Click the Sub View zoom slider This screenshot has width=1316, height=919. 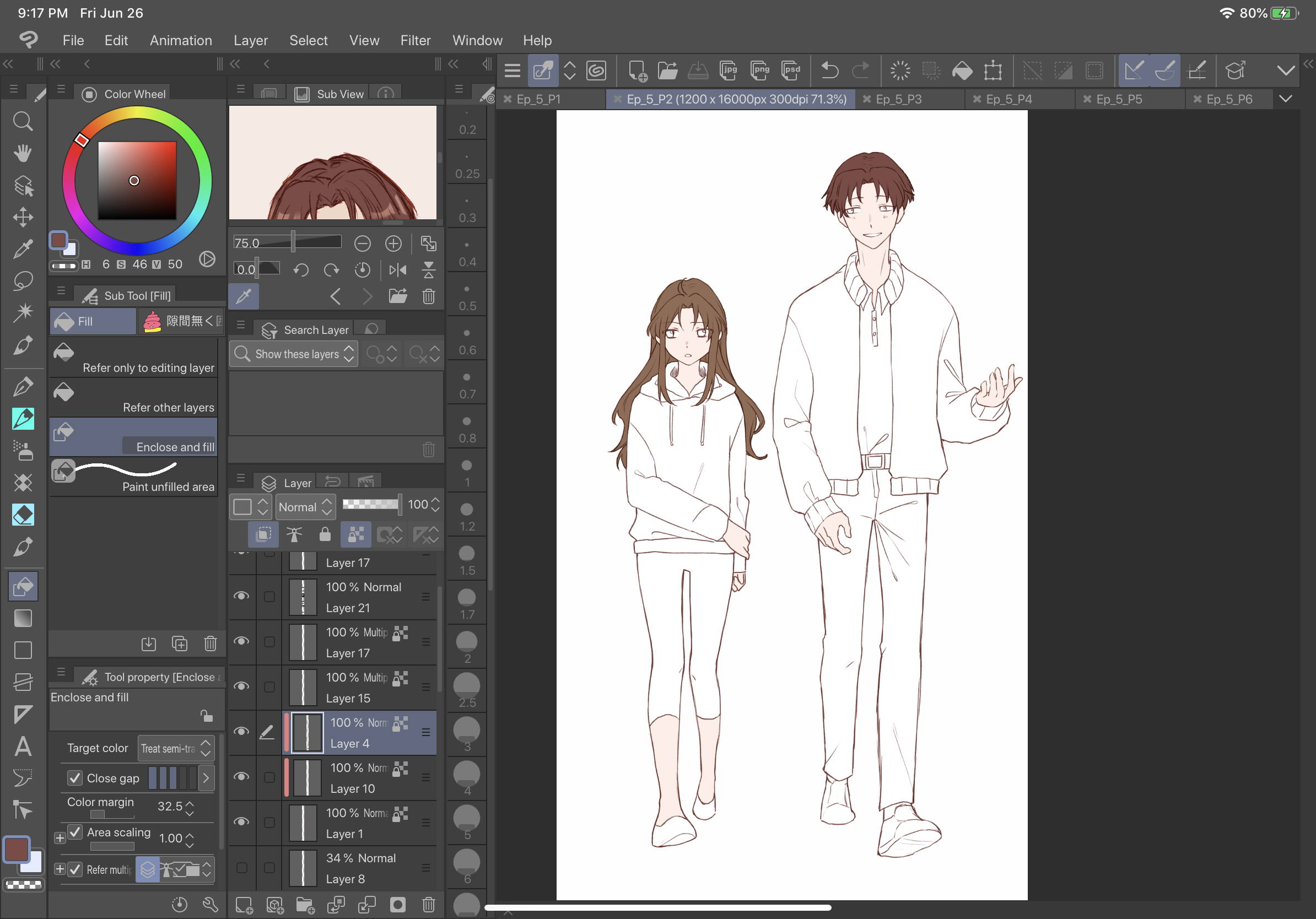pyautogui.click(x=287, y=242)
